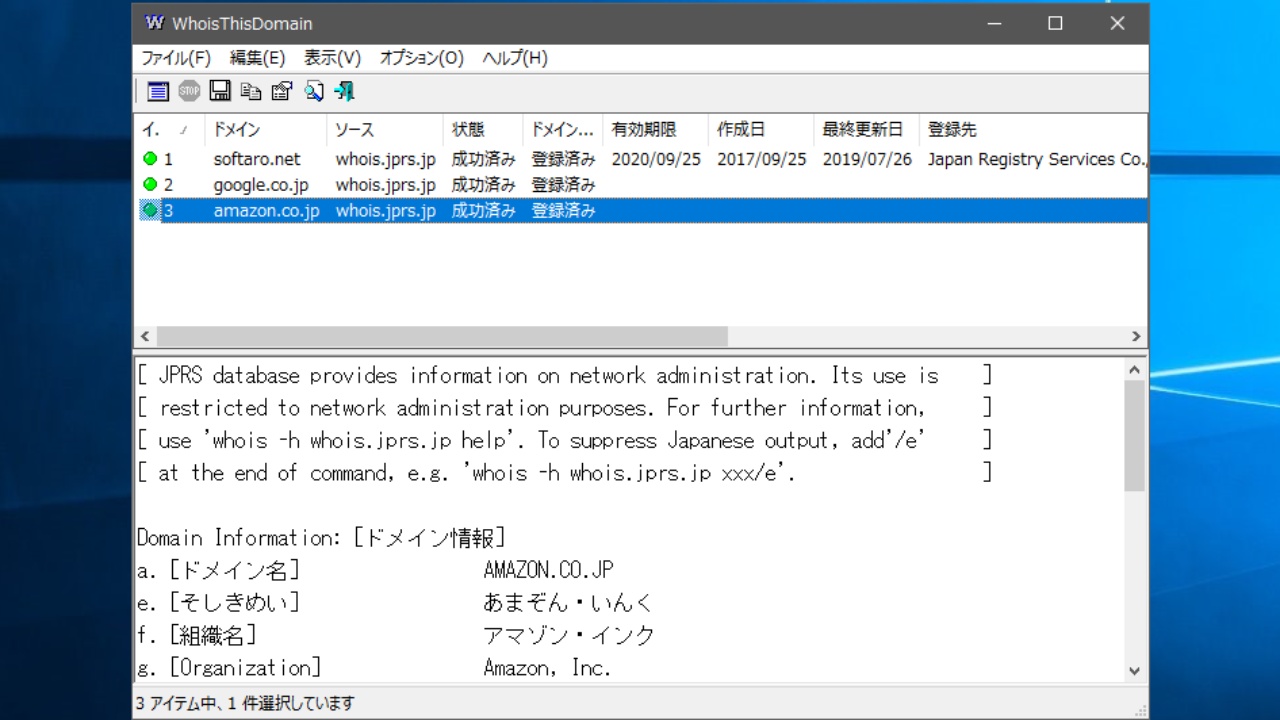Open the ヘルプ(H) menu

(x=515, y=58)
